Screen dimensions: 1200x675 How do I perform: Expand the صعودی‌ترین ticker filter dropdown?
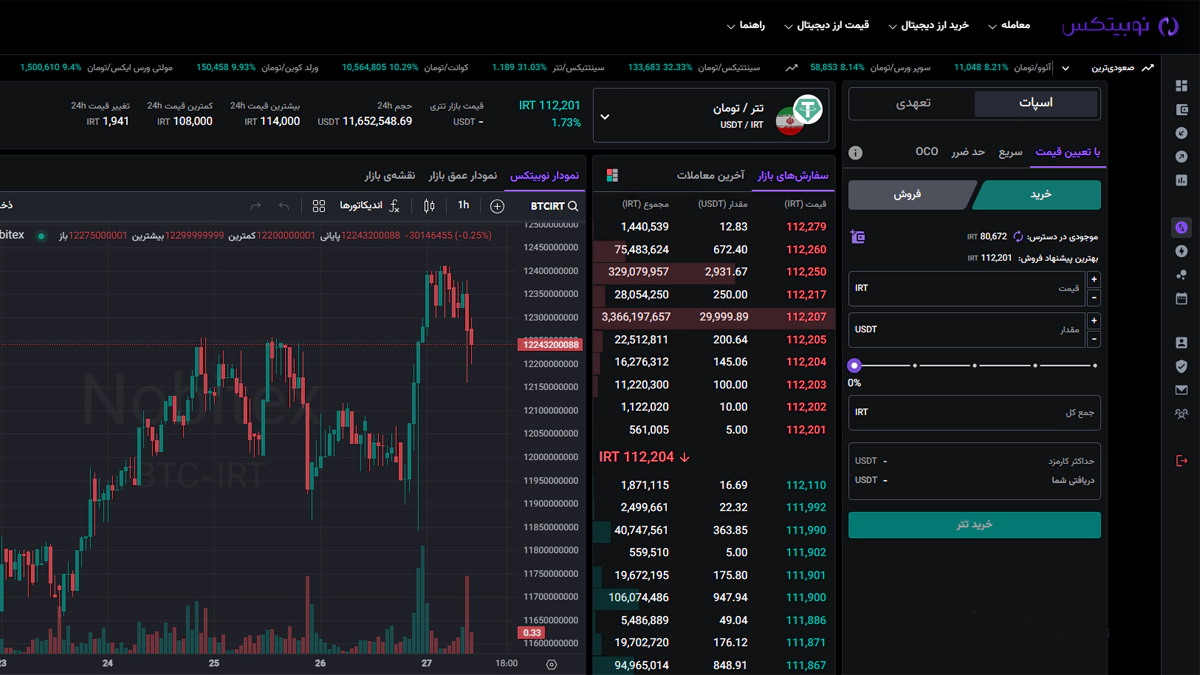pos(1065,68)
